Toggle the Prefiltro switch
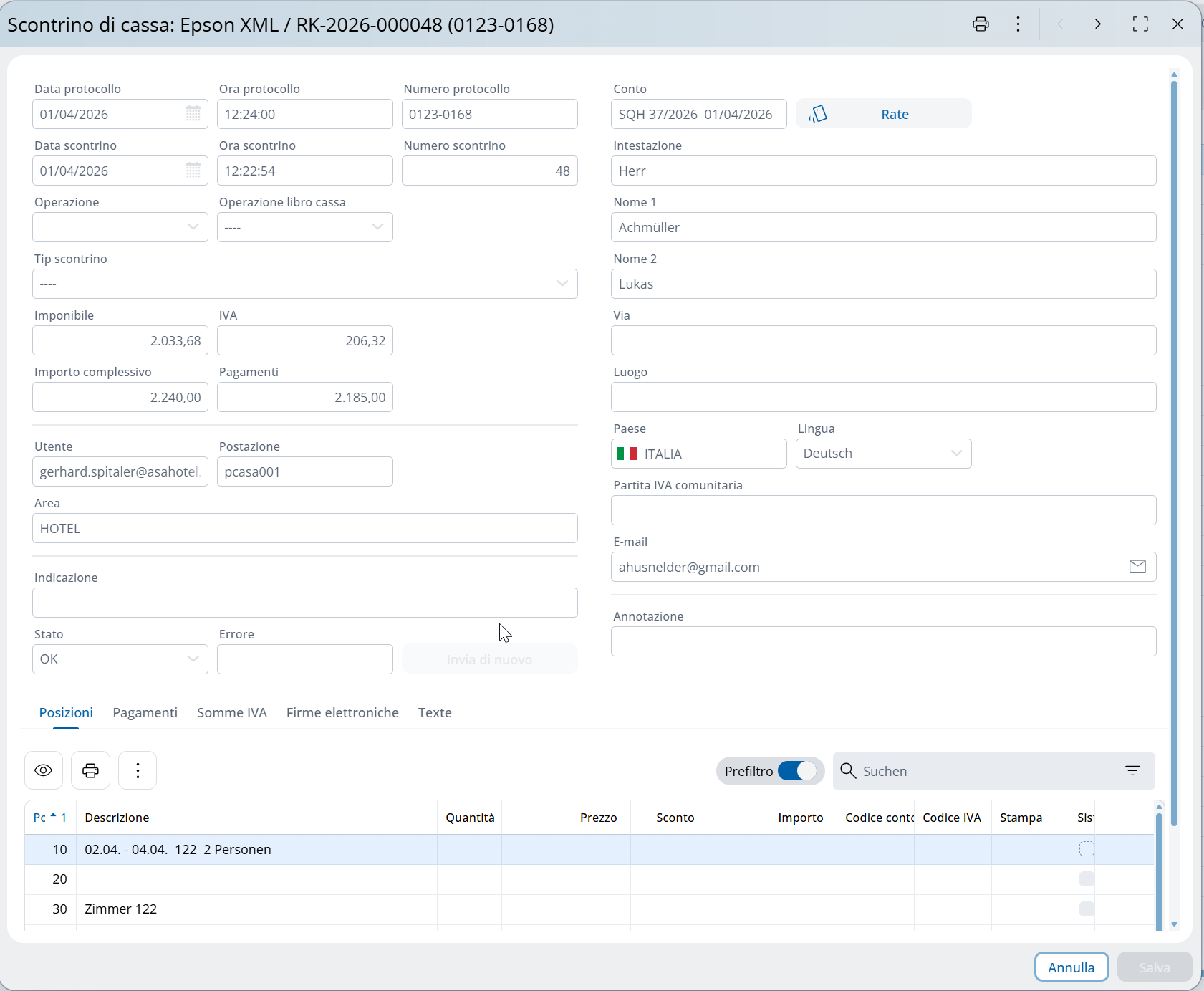 796,771
